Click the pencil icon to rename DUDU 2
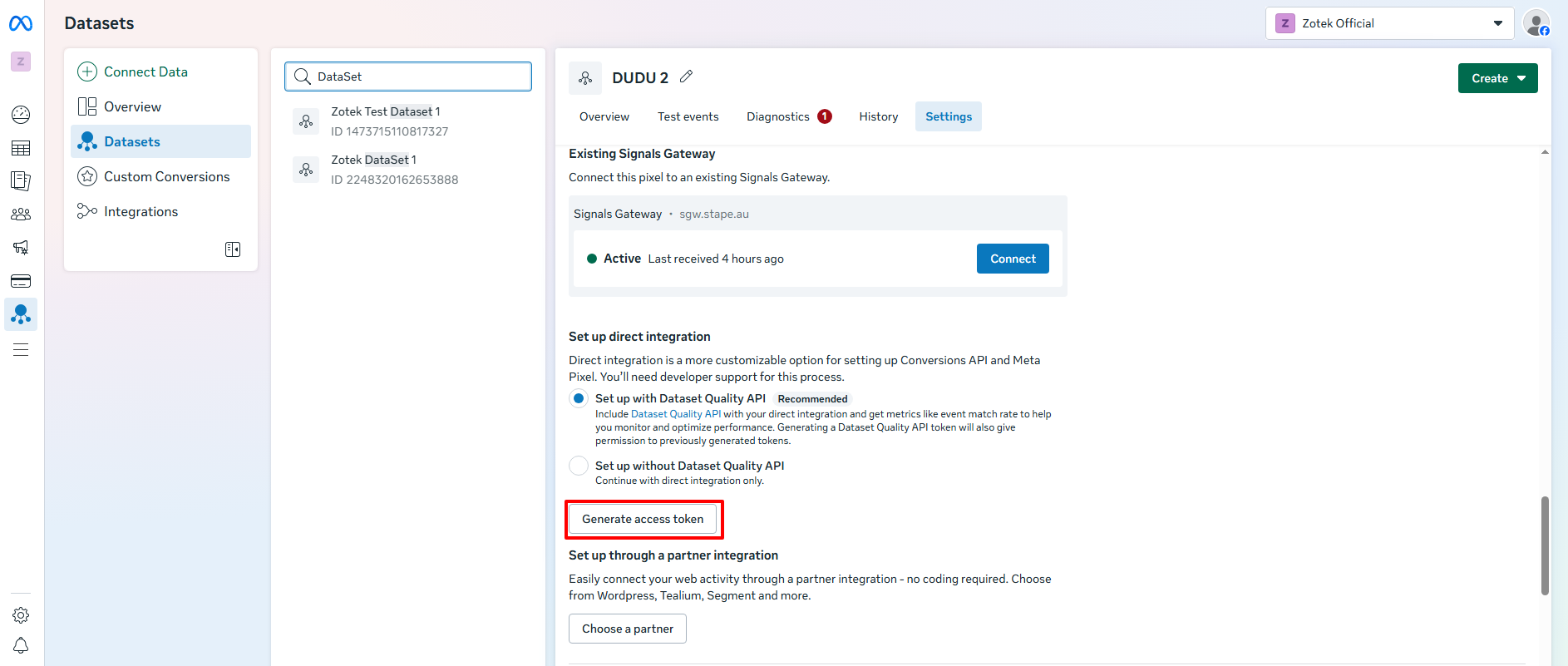 coord(686,76)
